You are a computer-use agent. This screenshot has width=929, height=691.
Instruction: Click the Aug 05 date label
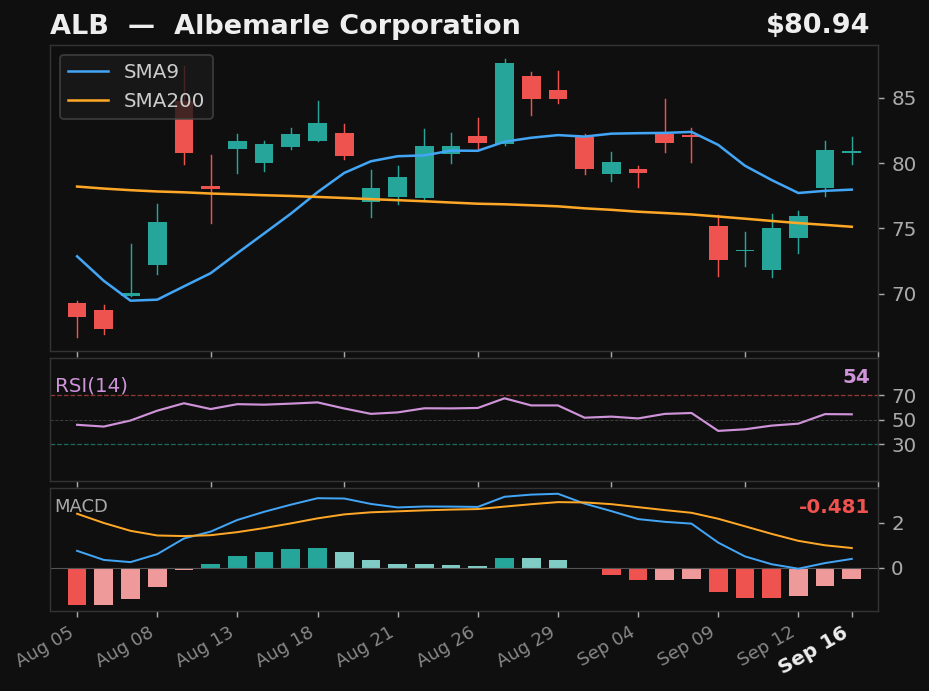pos(46,645)
